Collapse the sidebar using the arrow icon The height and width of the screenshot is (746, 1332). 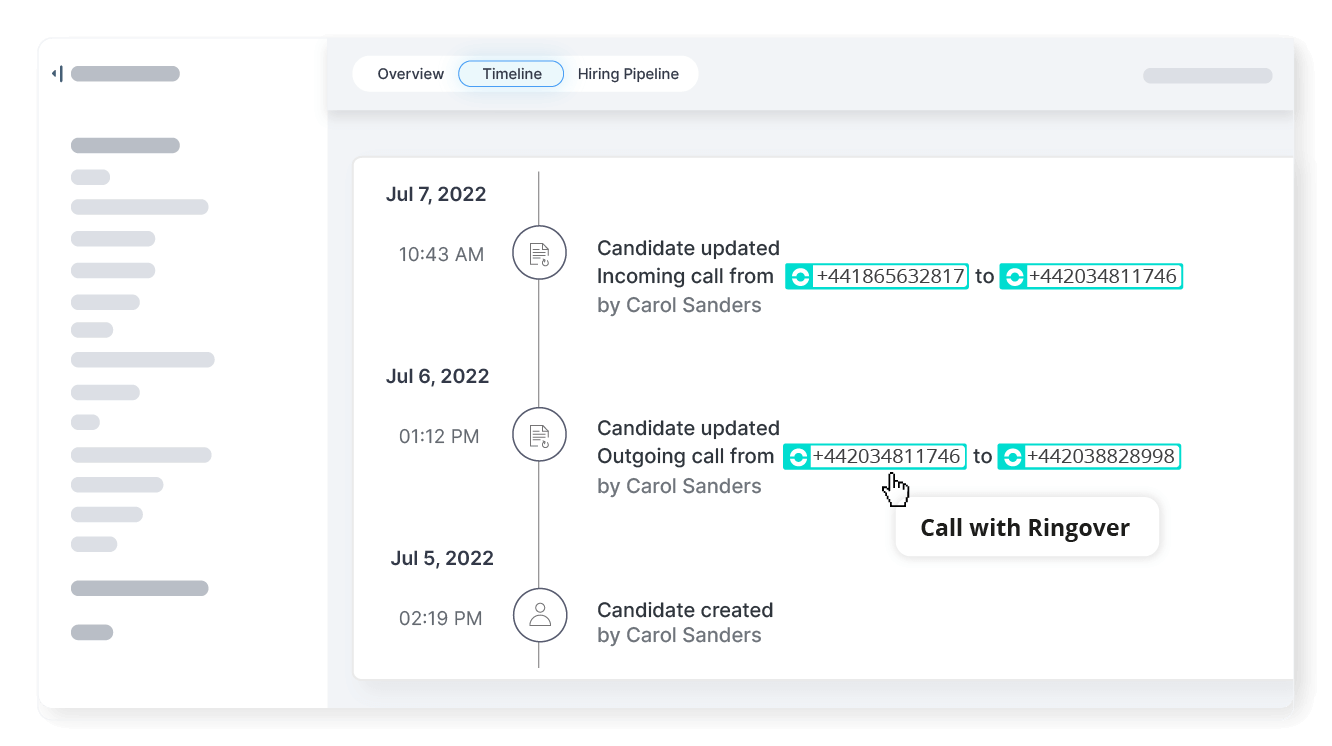[57, 73]
